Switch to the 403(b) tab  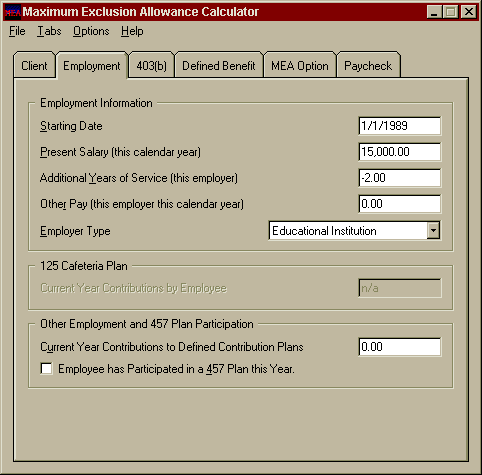coord(151,65)
